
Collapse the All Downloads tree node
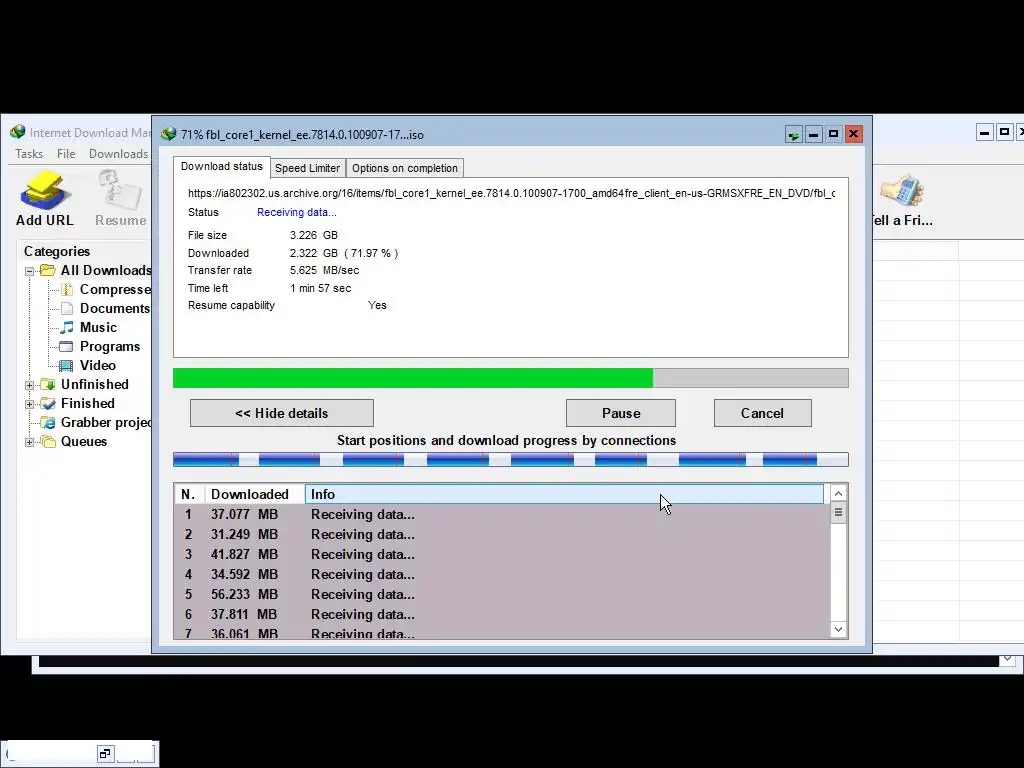tap(29, 271)
